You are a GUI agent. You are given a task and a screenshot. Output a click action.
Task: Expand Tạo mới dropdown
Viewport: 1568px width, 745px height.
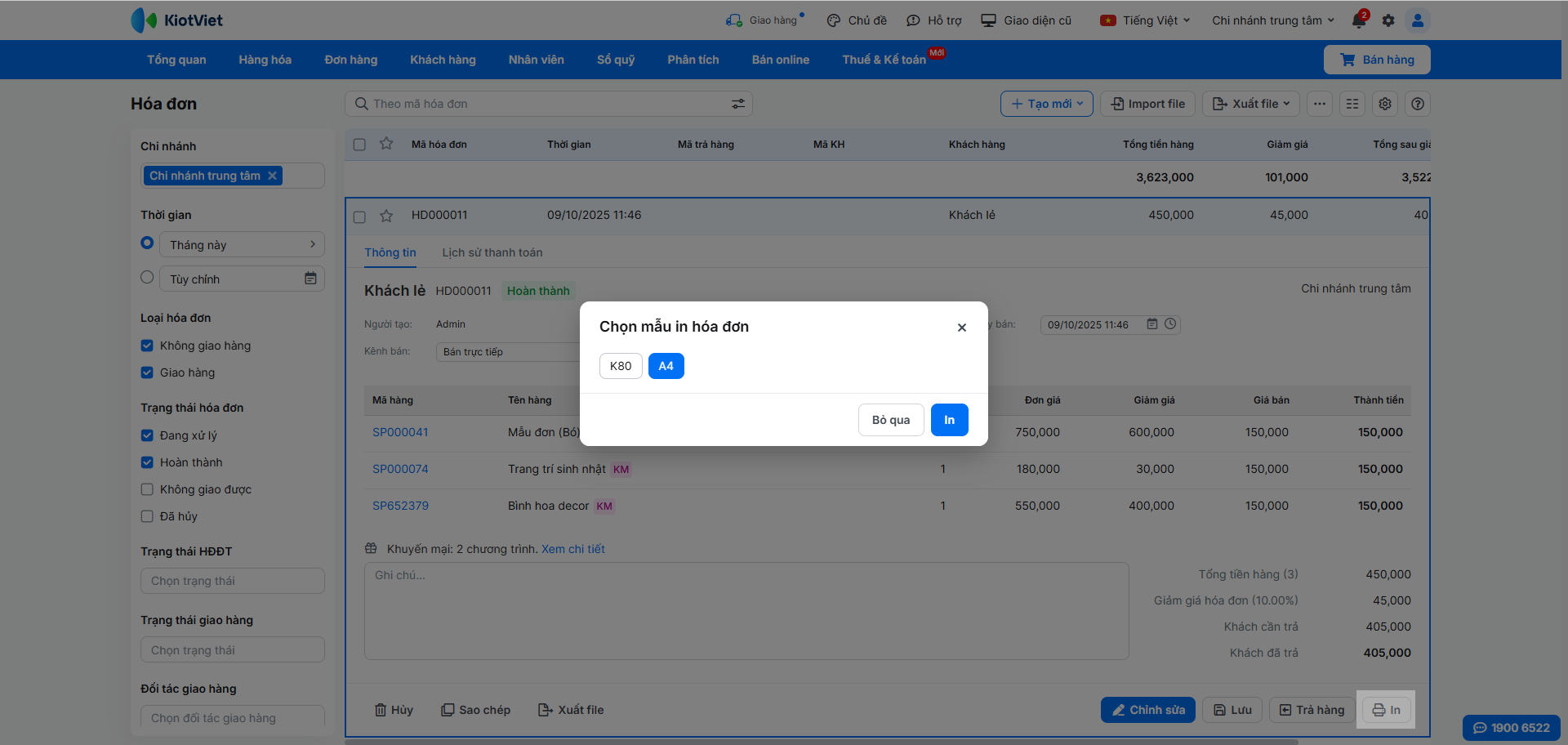(x=1047, y=104)
